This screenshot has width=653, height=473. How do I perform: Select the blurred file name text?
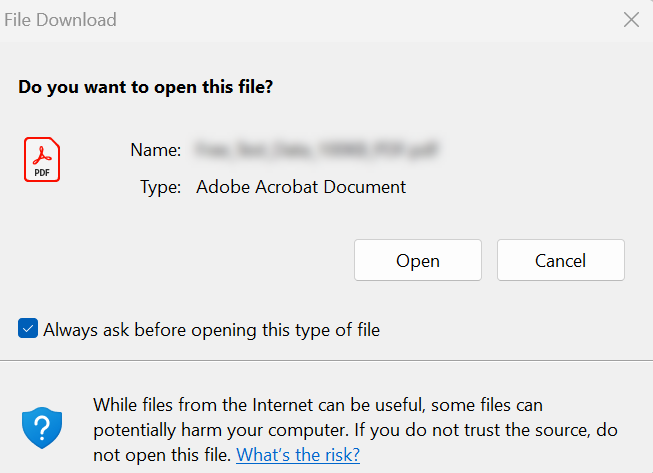(x=318, y=150)
